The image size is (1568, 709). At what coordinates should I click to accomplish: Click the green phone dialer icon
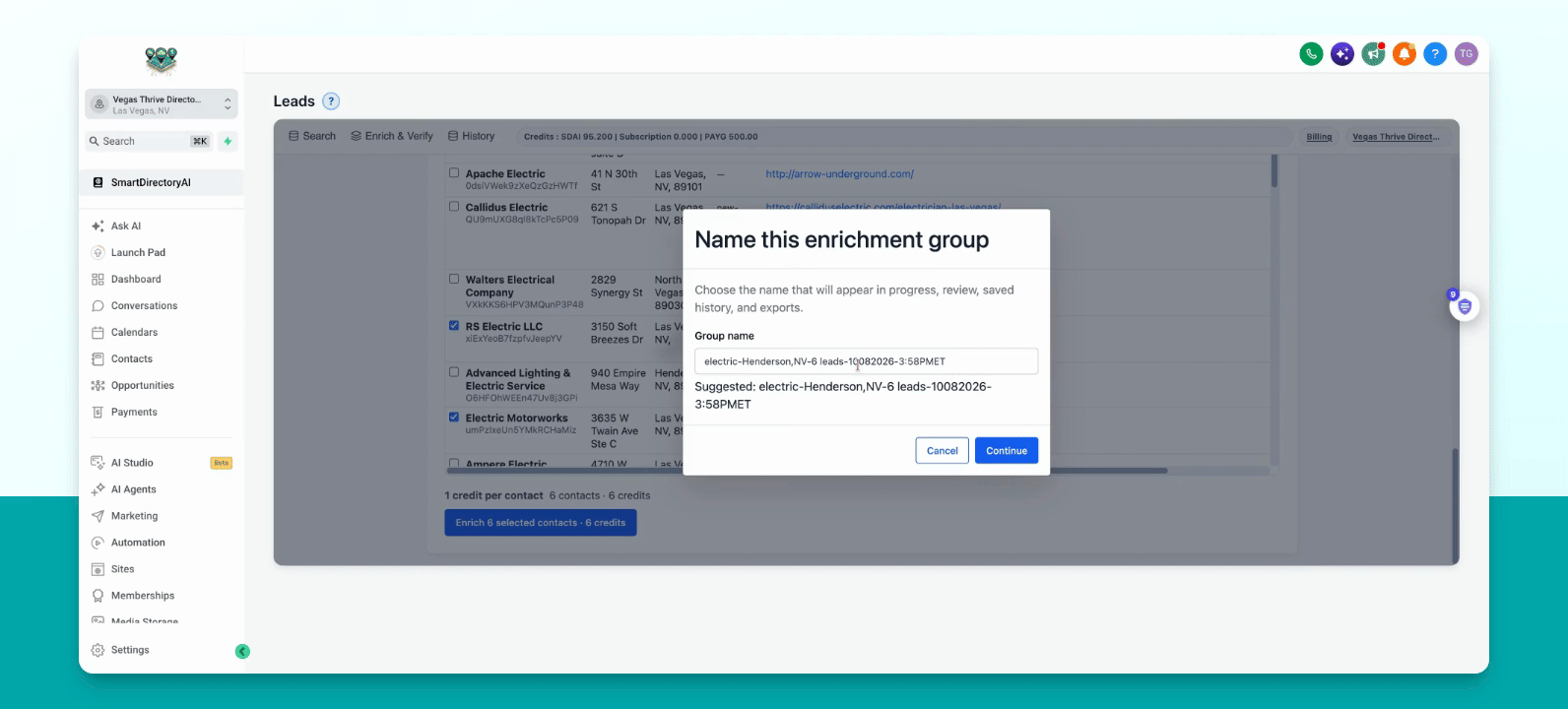click(1311, 54)
